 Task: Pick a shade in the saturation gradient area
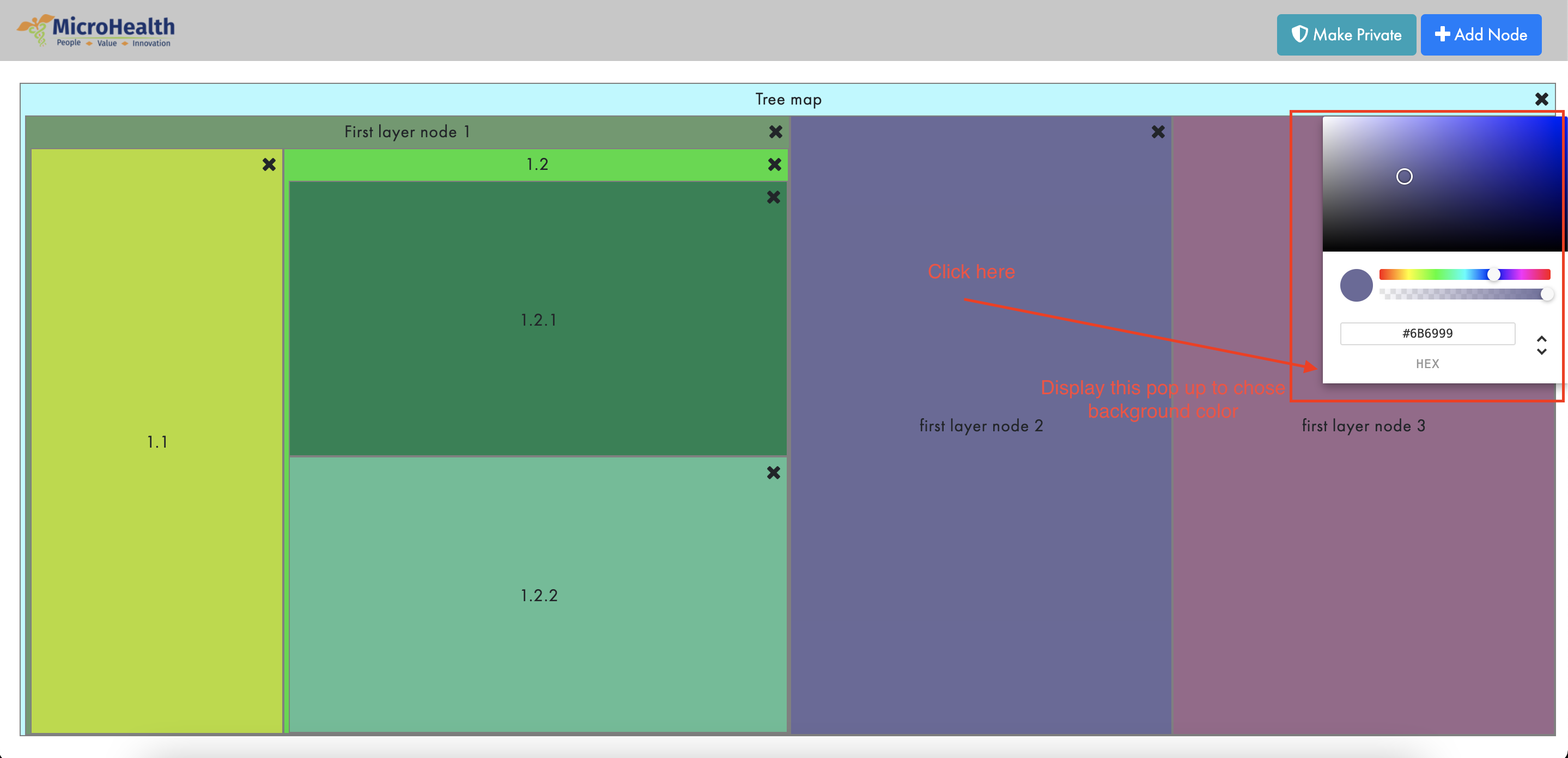coord(1404,176)
